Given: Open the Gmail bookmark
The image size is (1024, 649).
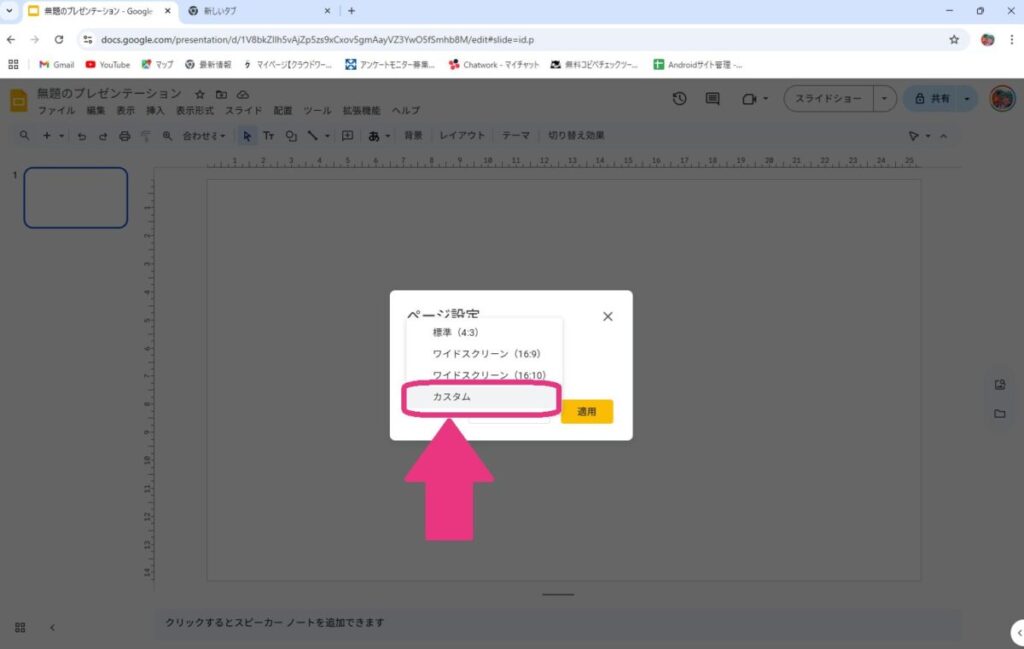Looking at the screenshot, I should click(56, 65).
